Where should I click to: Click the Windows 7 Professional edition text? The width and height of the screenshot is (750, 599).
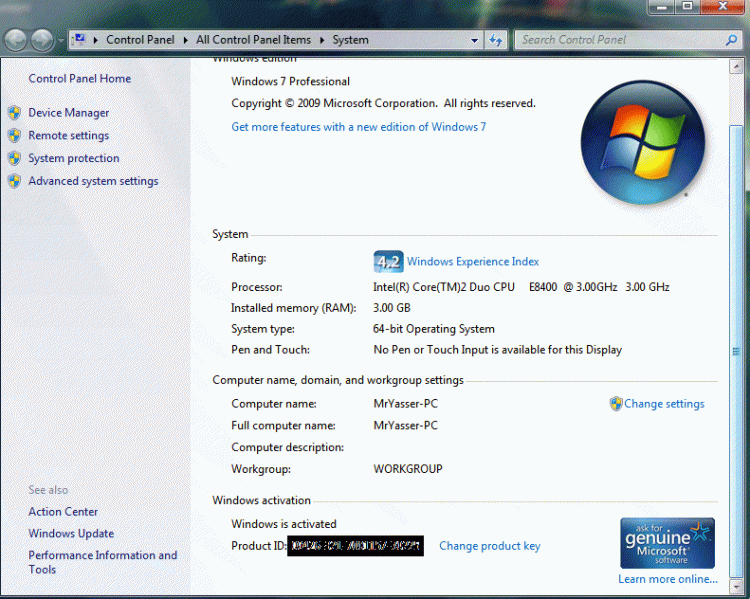tap(290, 81)
